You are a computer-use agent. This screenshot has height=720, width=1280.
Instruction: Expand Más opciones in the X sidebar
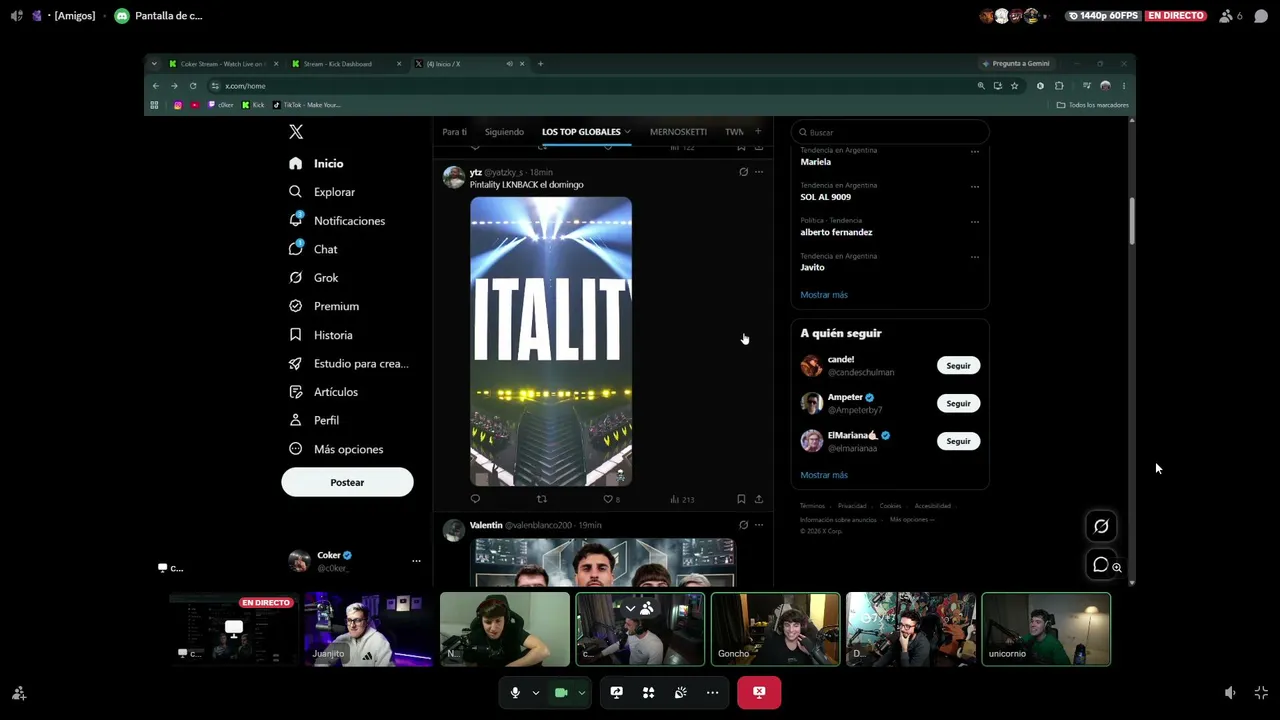(336, 450)
